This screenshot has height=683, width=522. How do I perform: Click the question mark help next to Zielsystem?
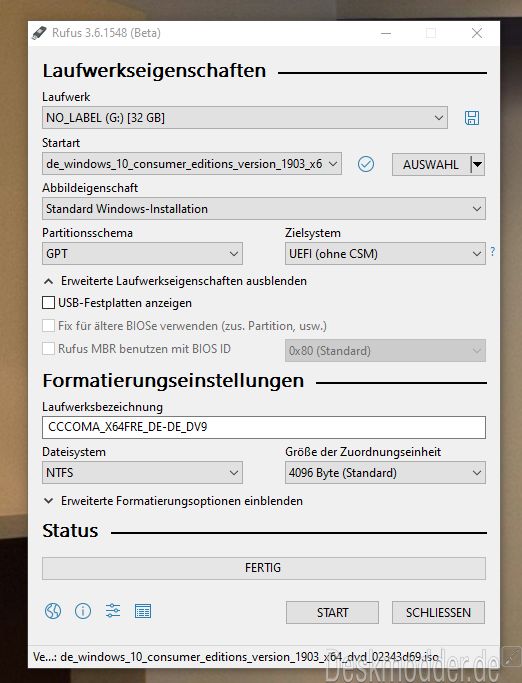(492, 251)
